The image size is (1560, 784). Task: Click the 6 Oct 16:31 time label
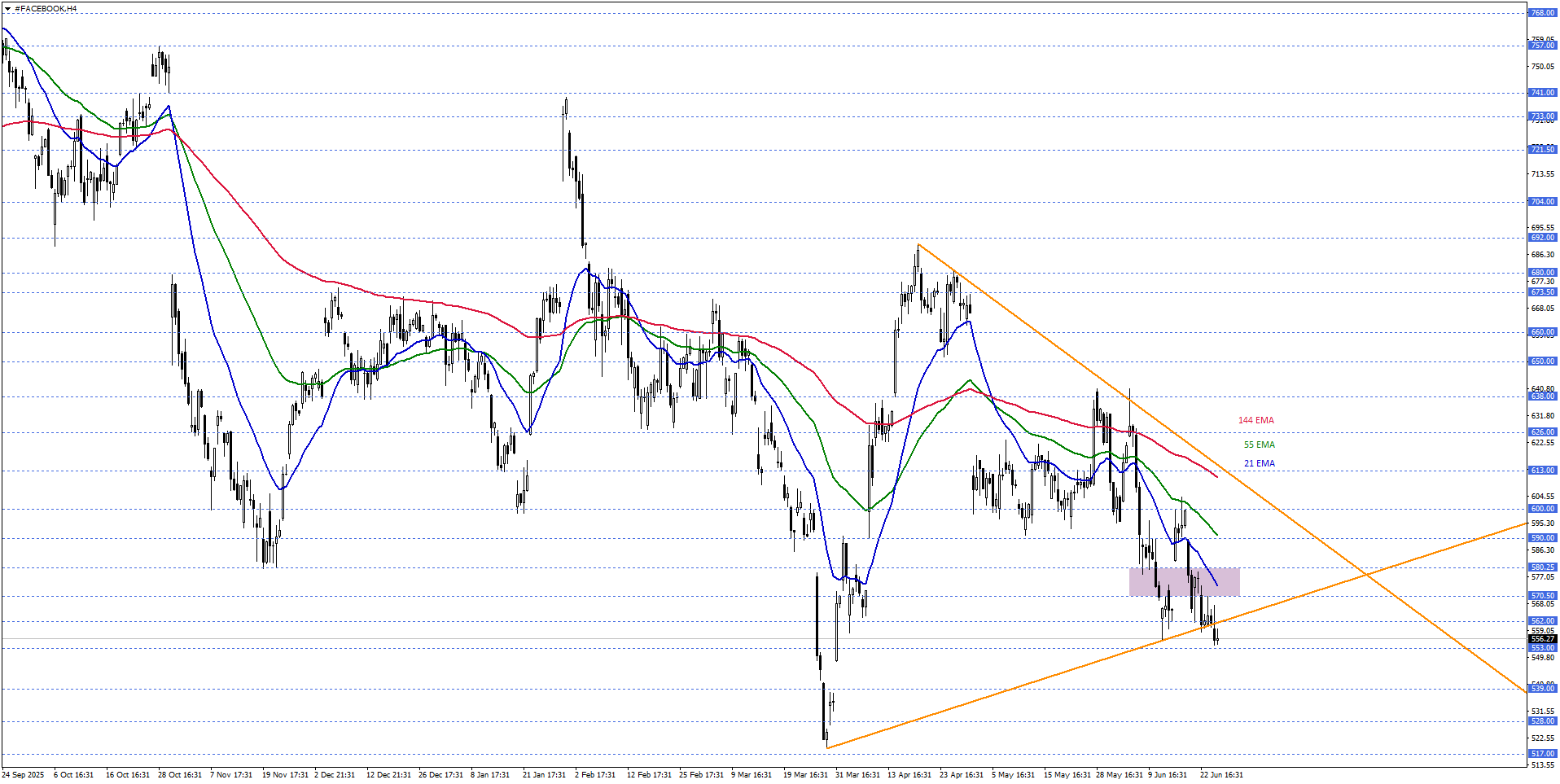pos(73,775)
